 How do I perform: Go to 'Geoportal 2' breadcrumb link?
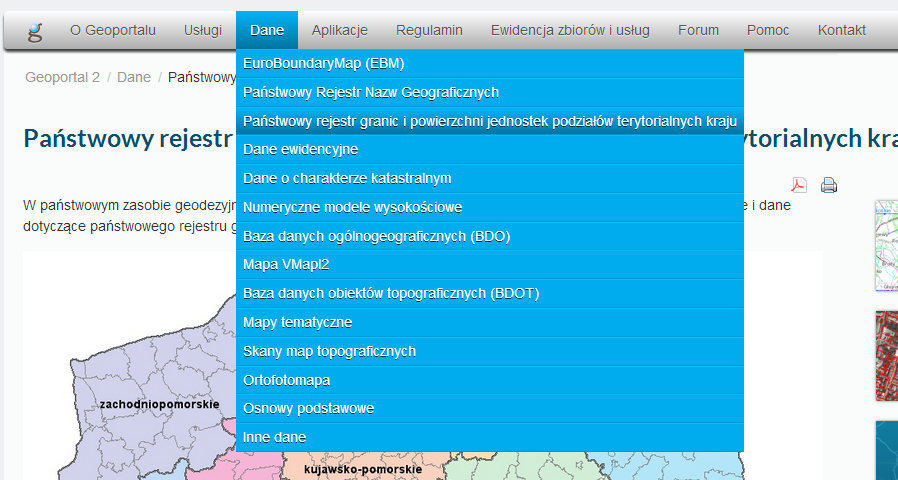[62, 77]
